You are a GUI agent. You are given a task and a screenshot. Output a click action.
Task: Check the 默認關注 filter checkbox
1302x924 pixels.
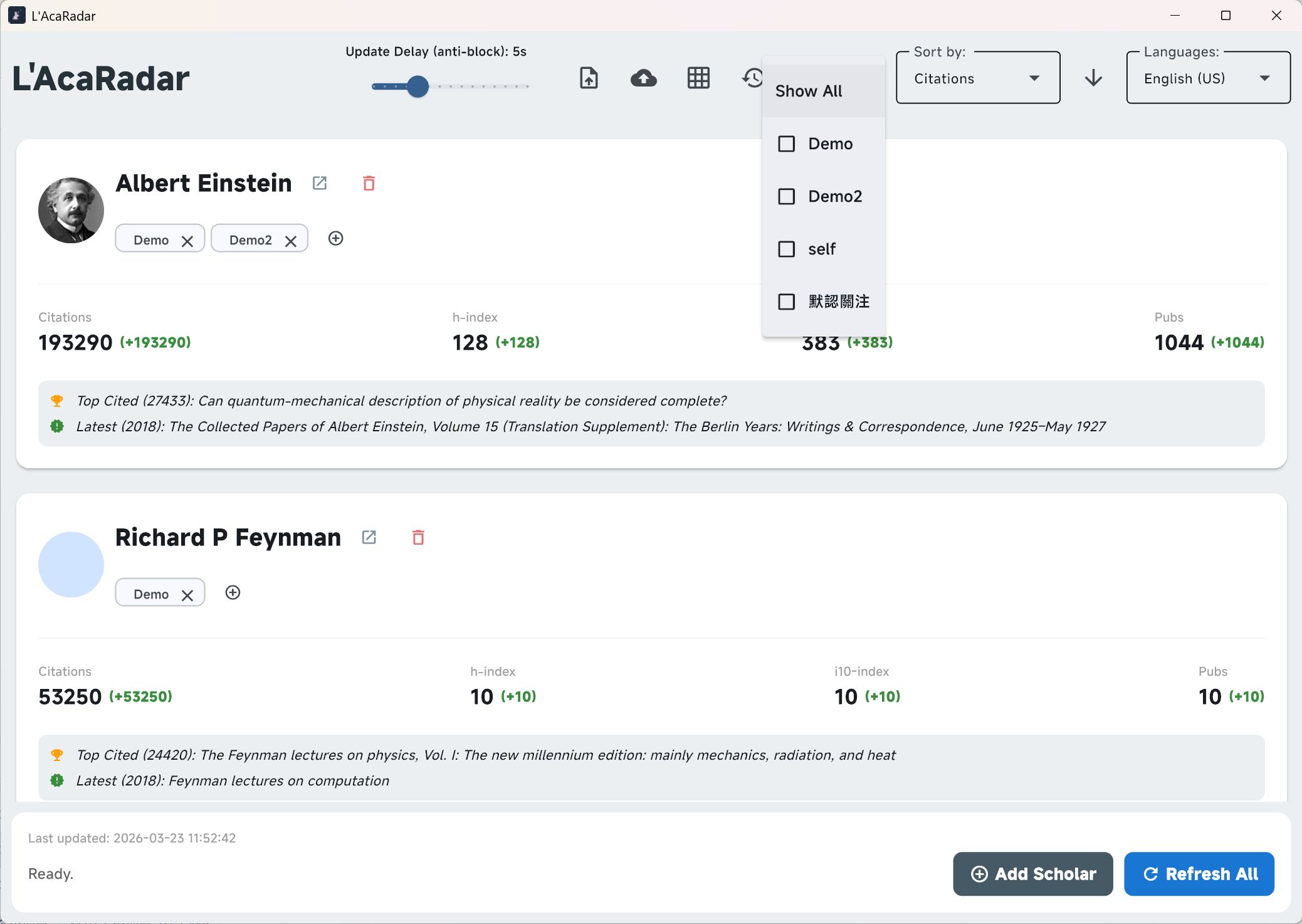[x=787, y=302]
